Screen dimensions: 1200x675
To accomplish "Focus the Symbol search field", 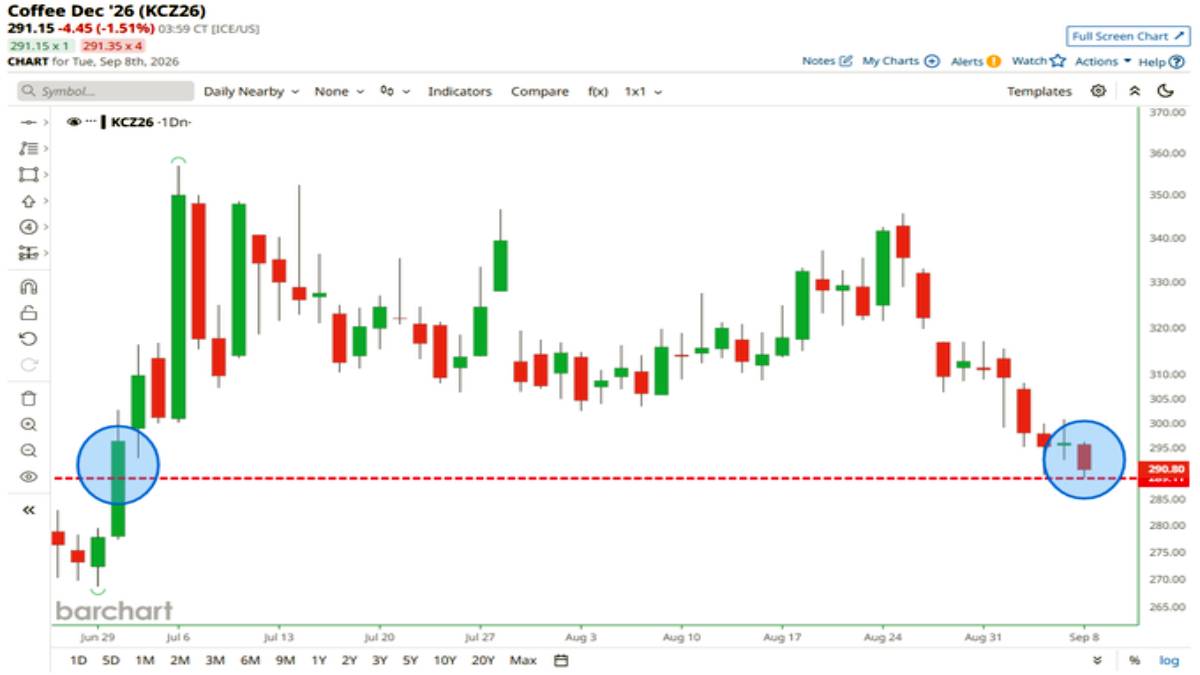I will coord(106,91).
